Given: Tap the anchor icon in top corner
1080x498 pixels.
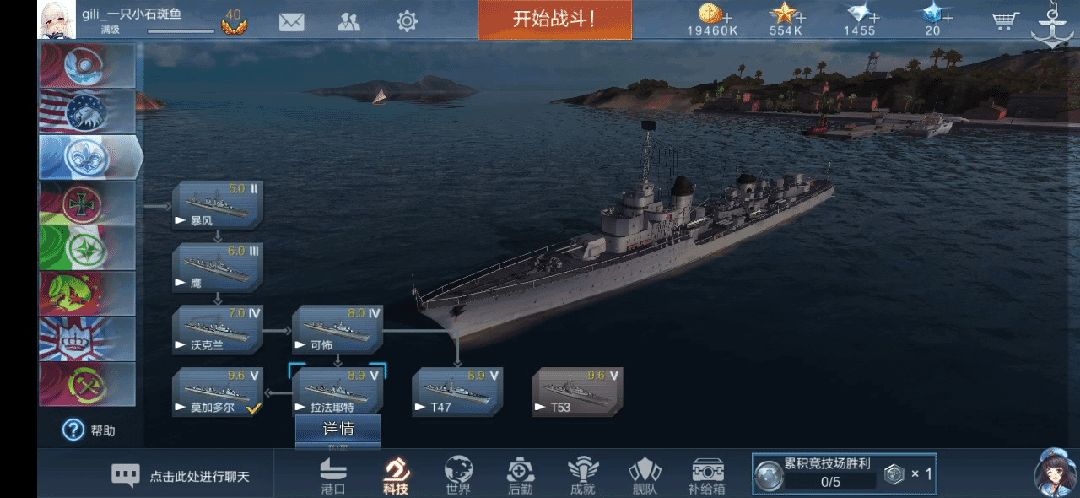Looking at the screenshot, I should [1052, 25].
